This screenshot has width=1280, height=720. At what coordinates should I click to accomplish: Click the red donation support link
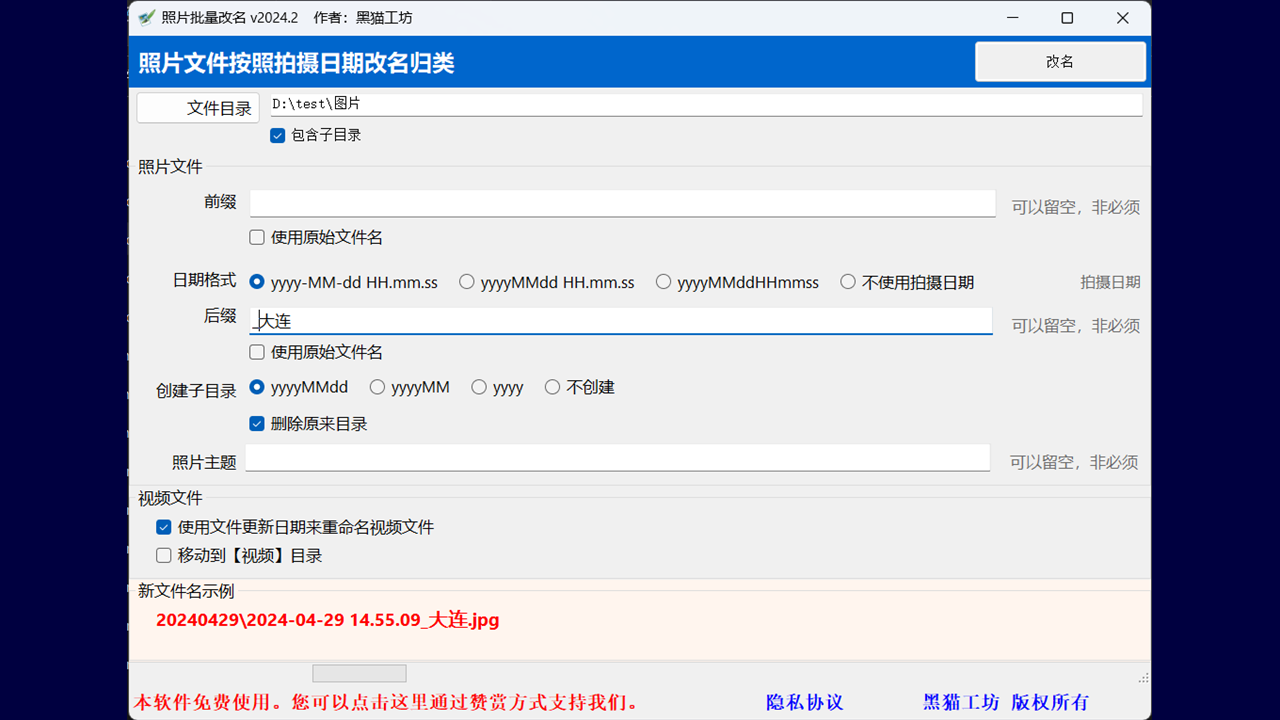pos(387,703)
